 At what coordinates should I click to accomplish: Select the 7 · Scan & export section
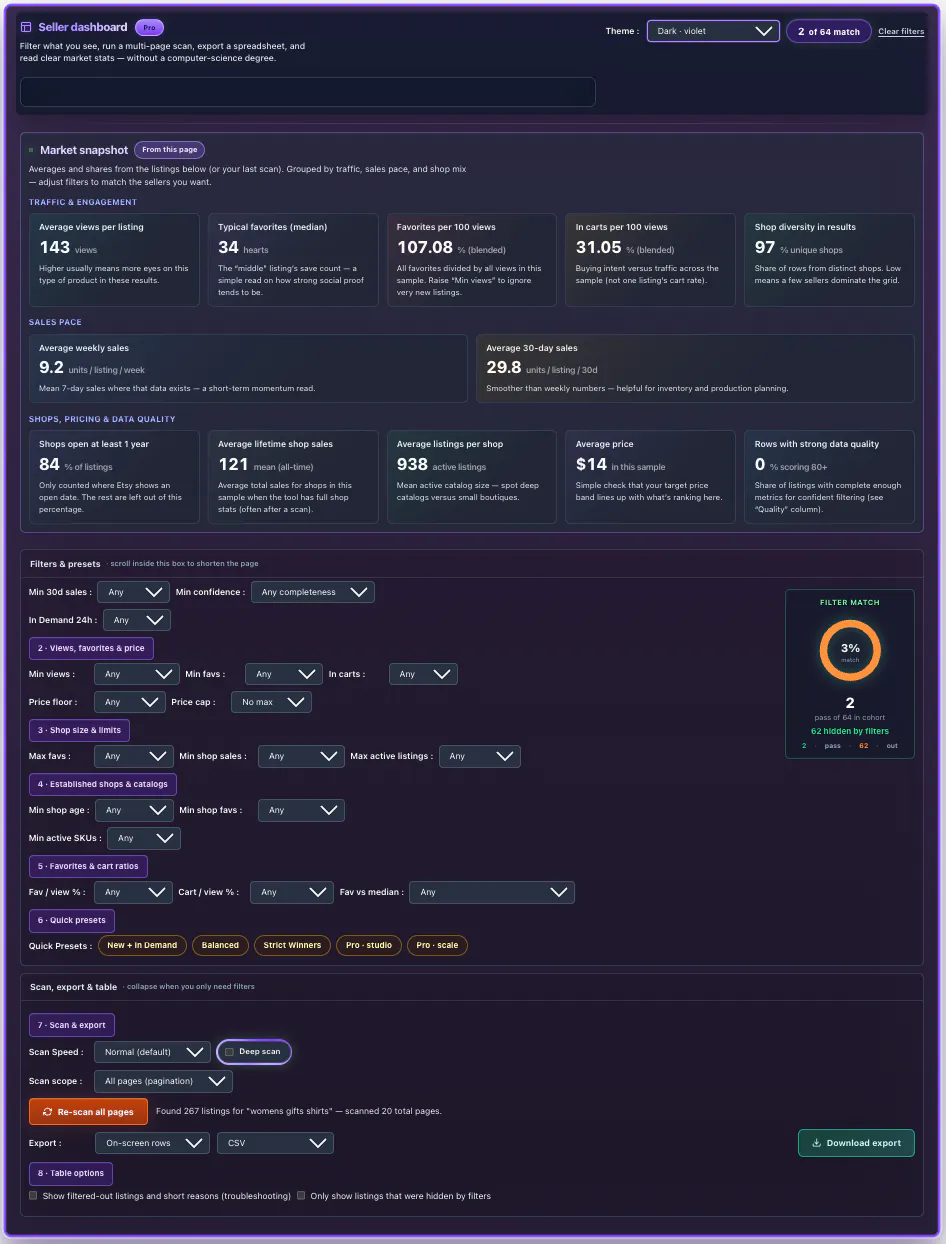(x=72, y=1025)
